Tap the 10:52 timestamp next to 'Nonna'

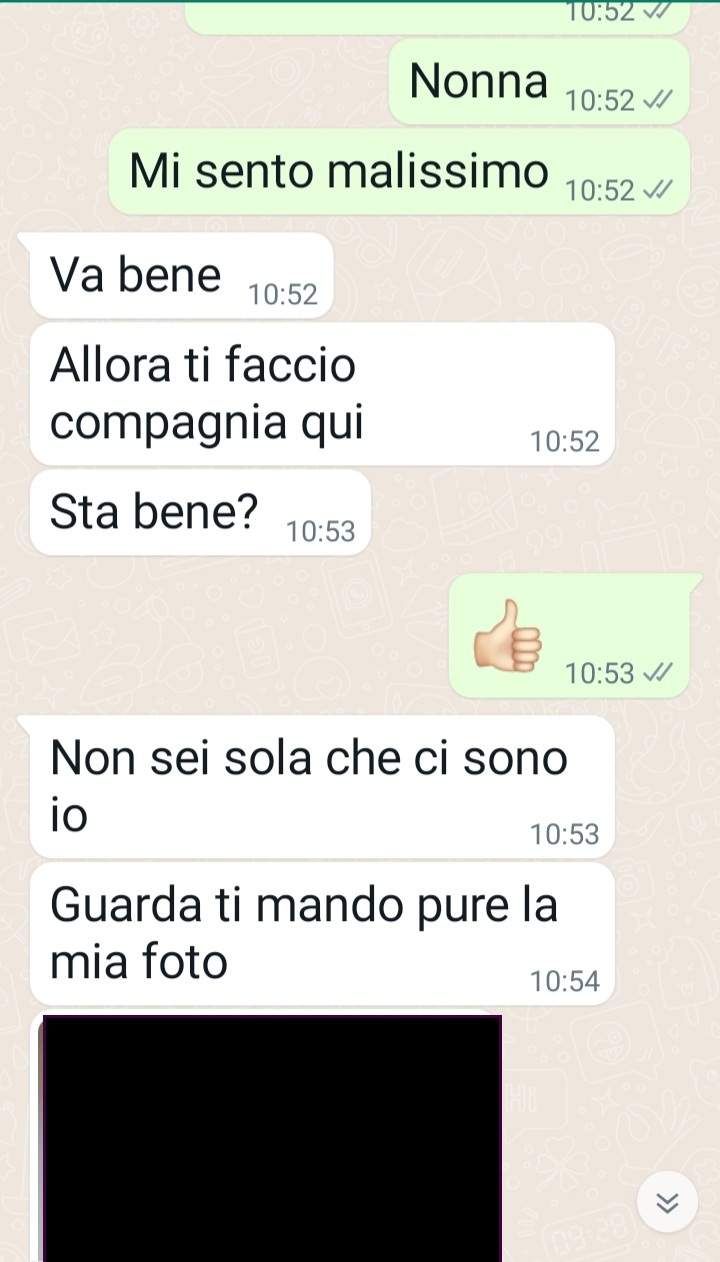tap(600, 101)
